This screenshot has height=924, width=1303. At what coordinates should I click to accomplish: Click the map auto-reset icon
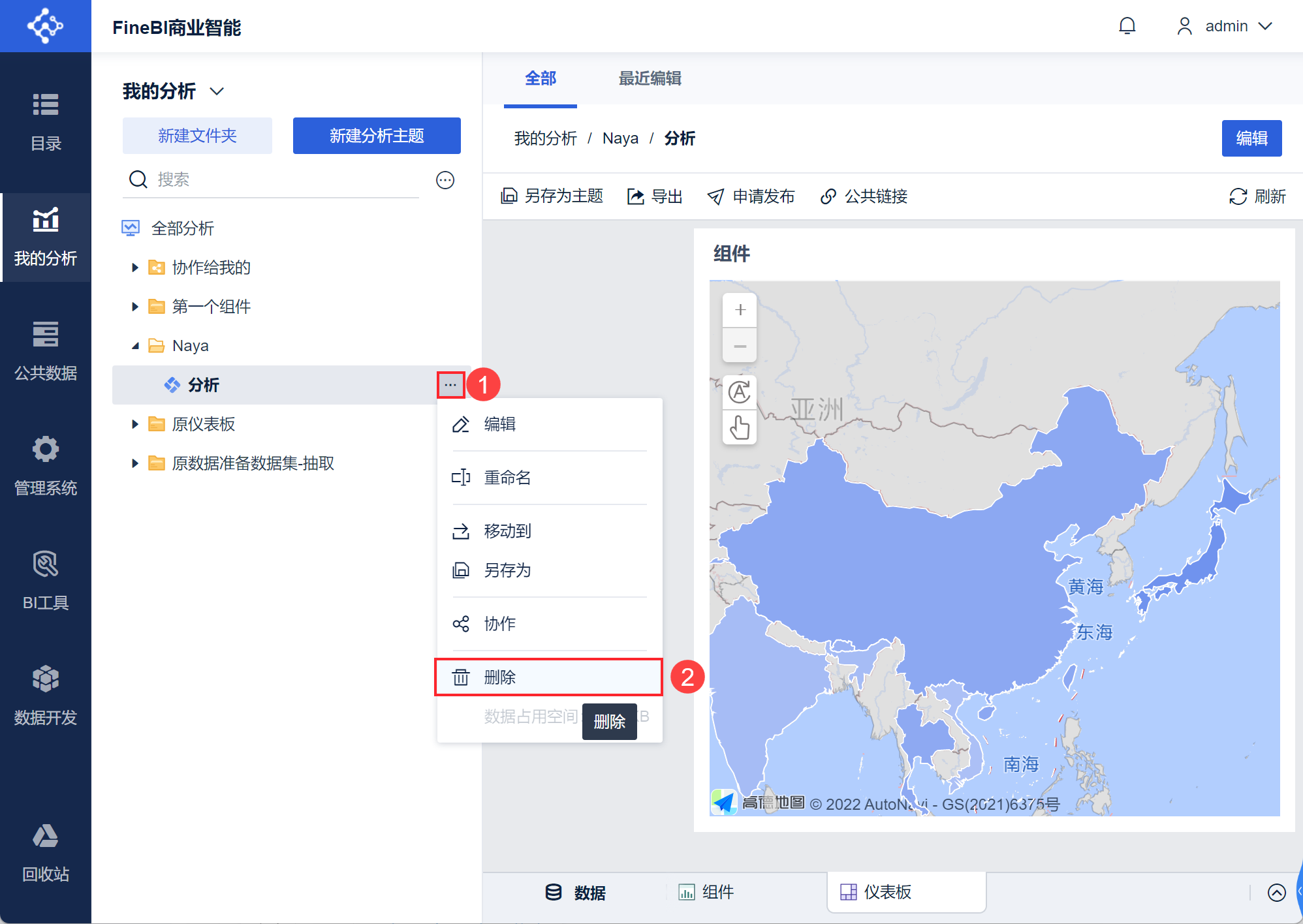740,392
